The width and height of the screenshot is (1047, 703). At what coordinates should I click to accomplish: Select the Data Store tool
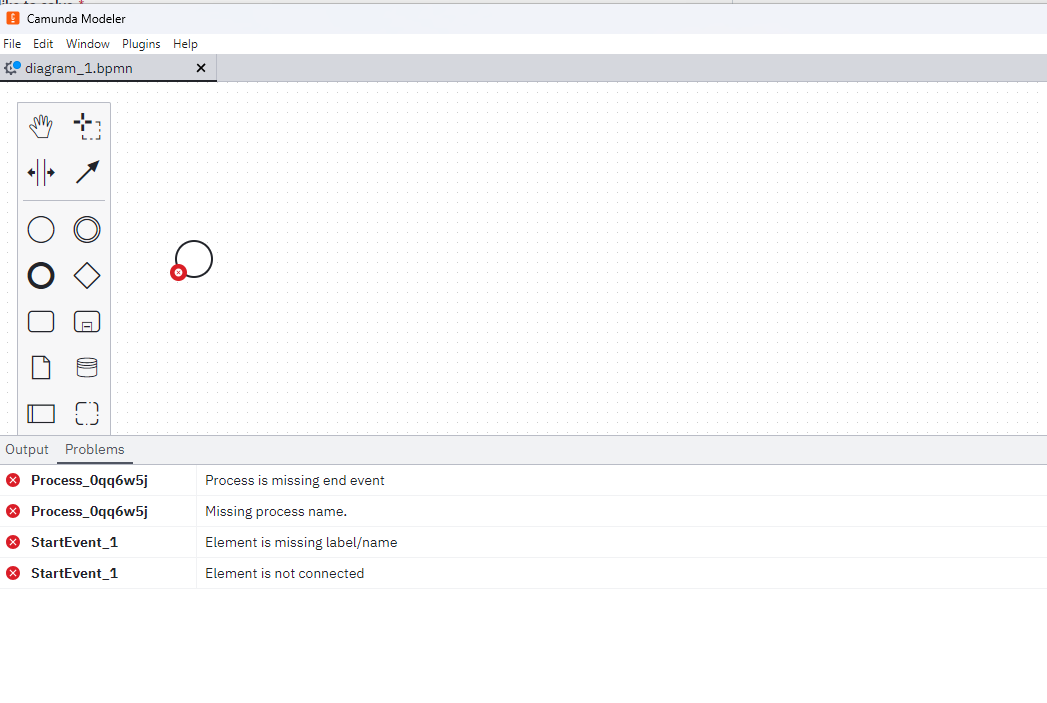87,367
